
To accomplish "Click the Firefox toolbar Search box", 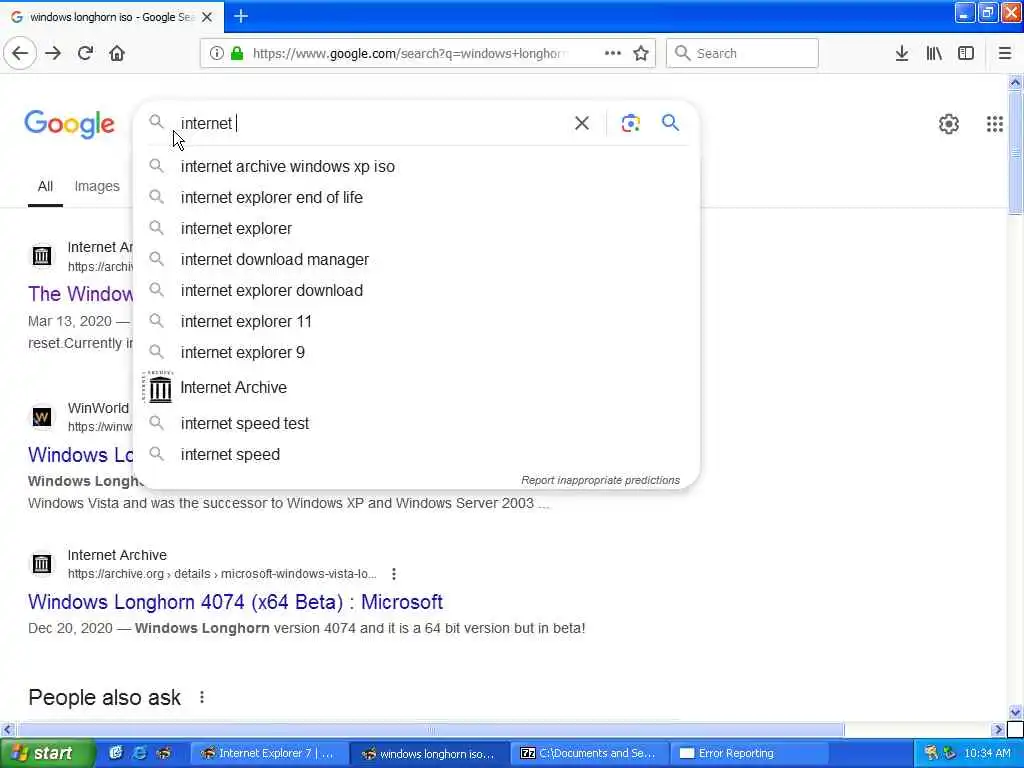I will (742, 54).
